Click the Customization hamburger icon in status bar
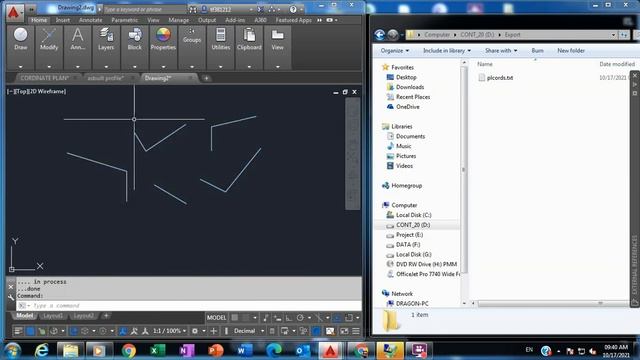640x360 pixels. [356, 331]
